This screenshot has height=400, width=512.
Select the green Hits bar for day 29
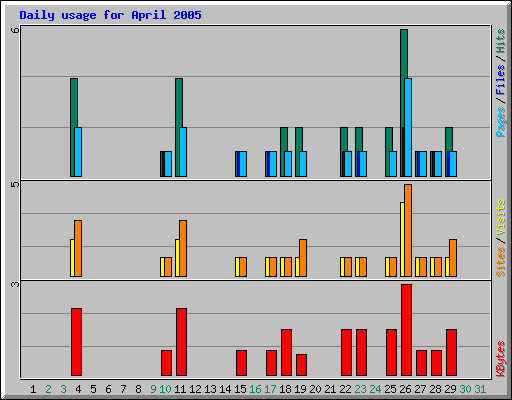[449, 139]
